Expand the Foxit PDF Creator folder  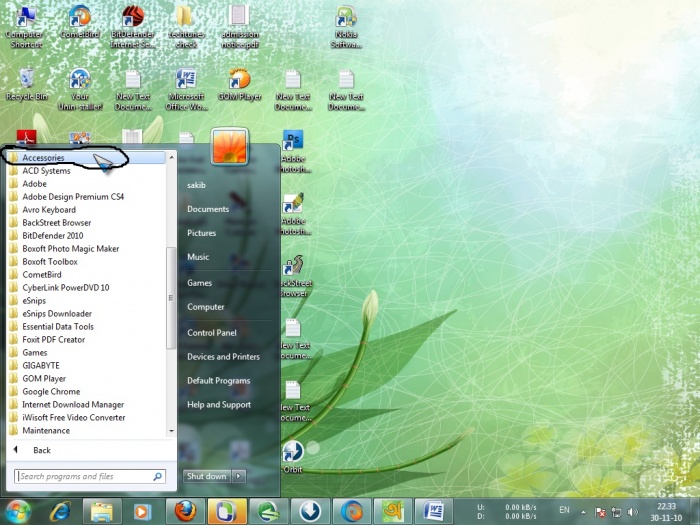[x=87, y=339]
